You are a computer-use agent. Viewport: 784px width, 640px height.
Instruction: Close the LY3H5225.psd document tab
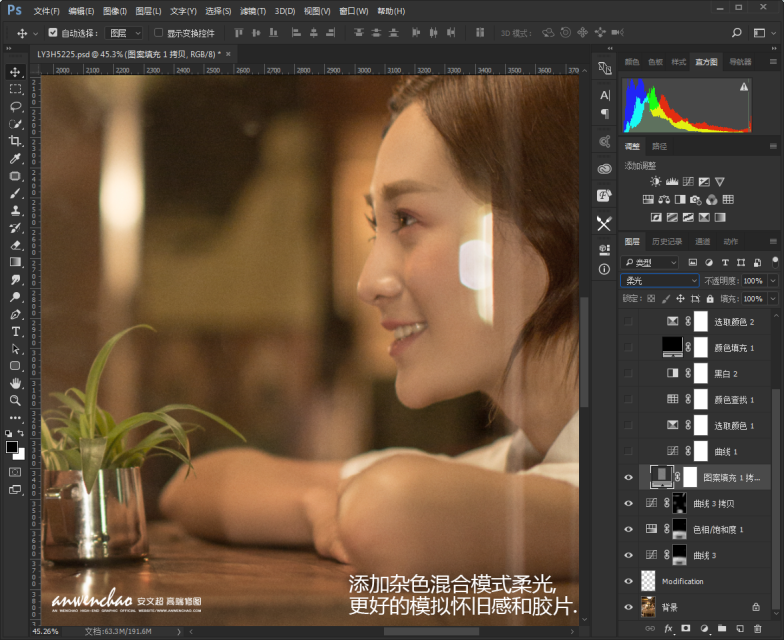(228, 54)
